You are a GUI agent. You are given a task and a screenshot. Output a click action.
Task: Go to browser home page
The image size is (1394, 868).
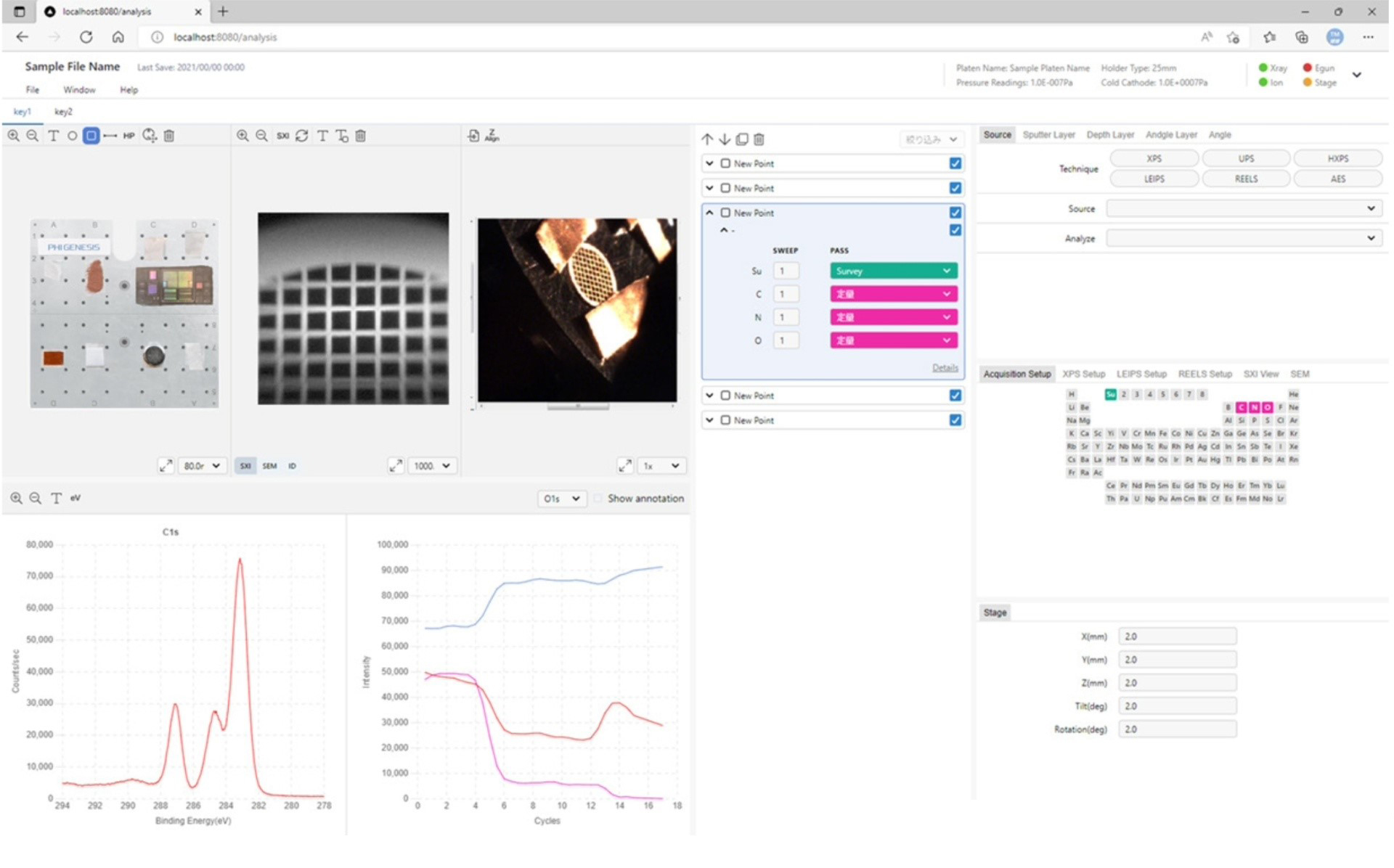[x=118, y=37]
